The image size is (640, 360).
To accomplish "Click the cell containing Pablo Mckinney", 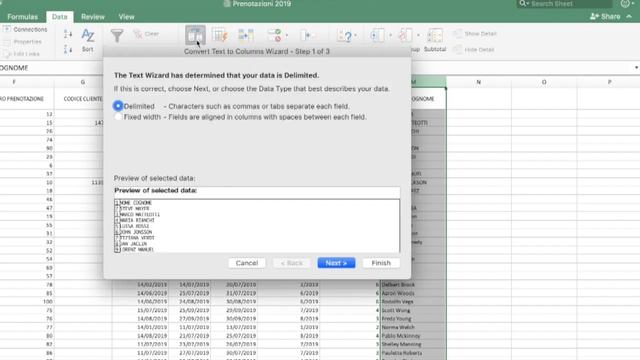I will click(413, 336).
